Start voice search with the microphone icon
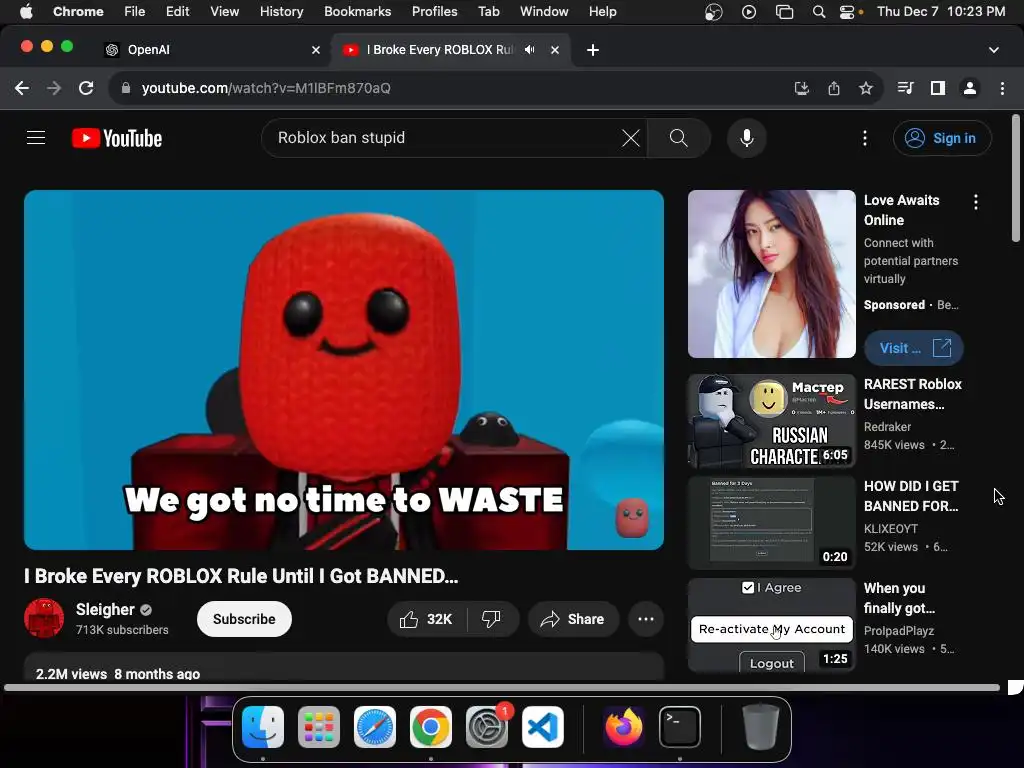 (x=746, y=138)
